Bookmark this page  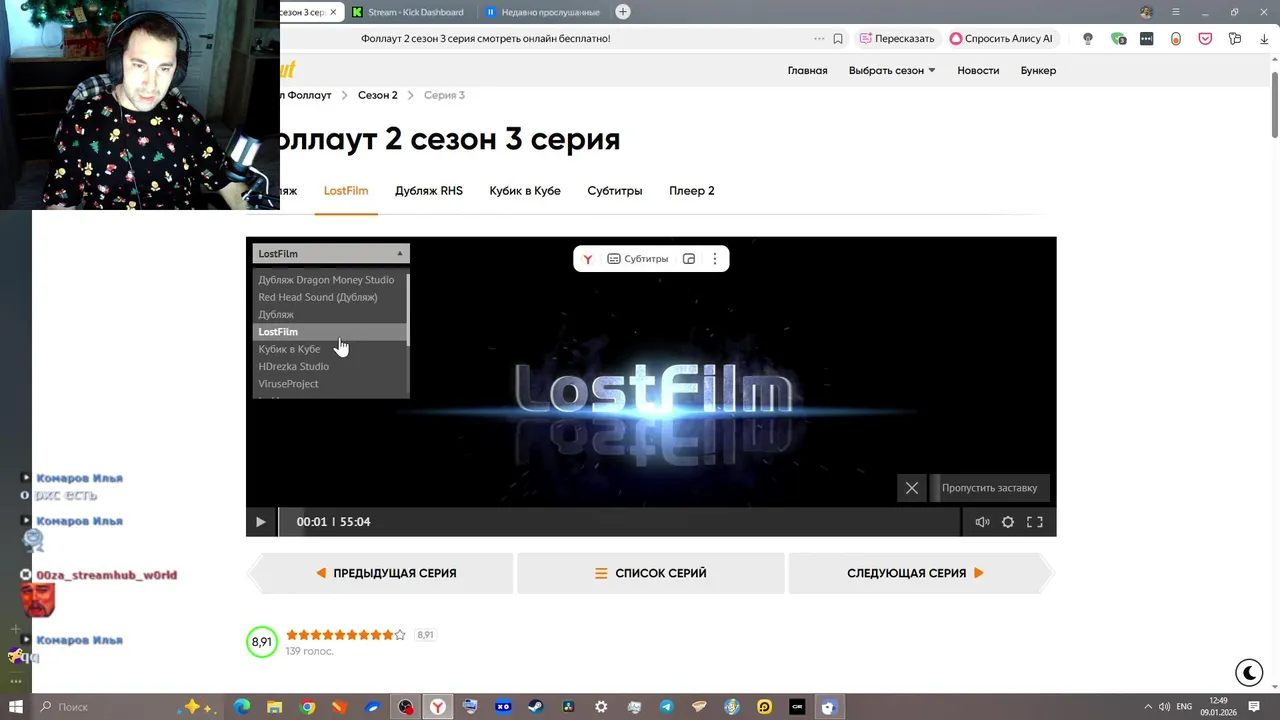tap(838, 39)
